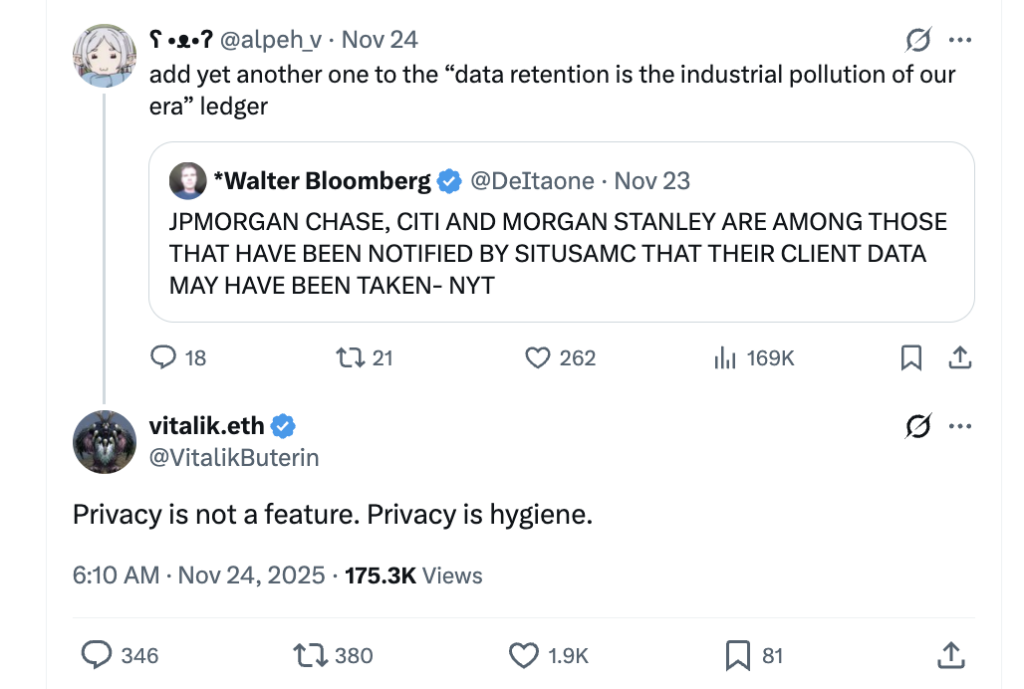
Task: Bookmark alpeh_v's tweet
Action: [x=911, y=357]
